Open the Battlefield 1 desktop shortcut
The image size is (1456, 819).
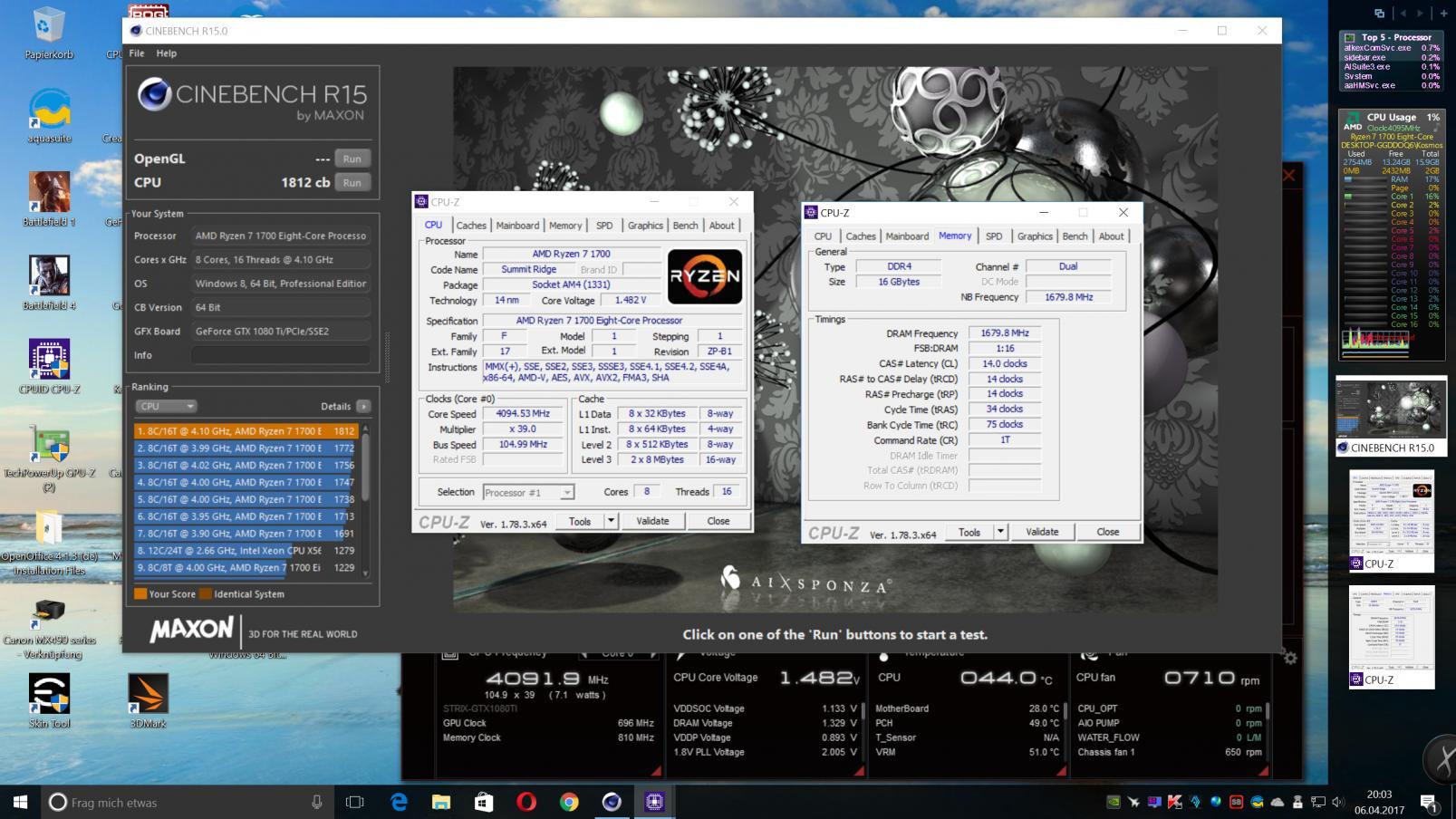[49, 199]
